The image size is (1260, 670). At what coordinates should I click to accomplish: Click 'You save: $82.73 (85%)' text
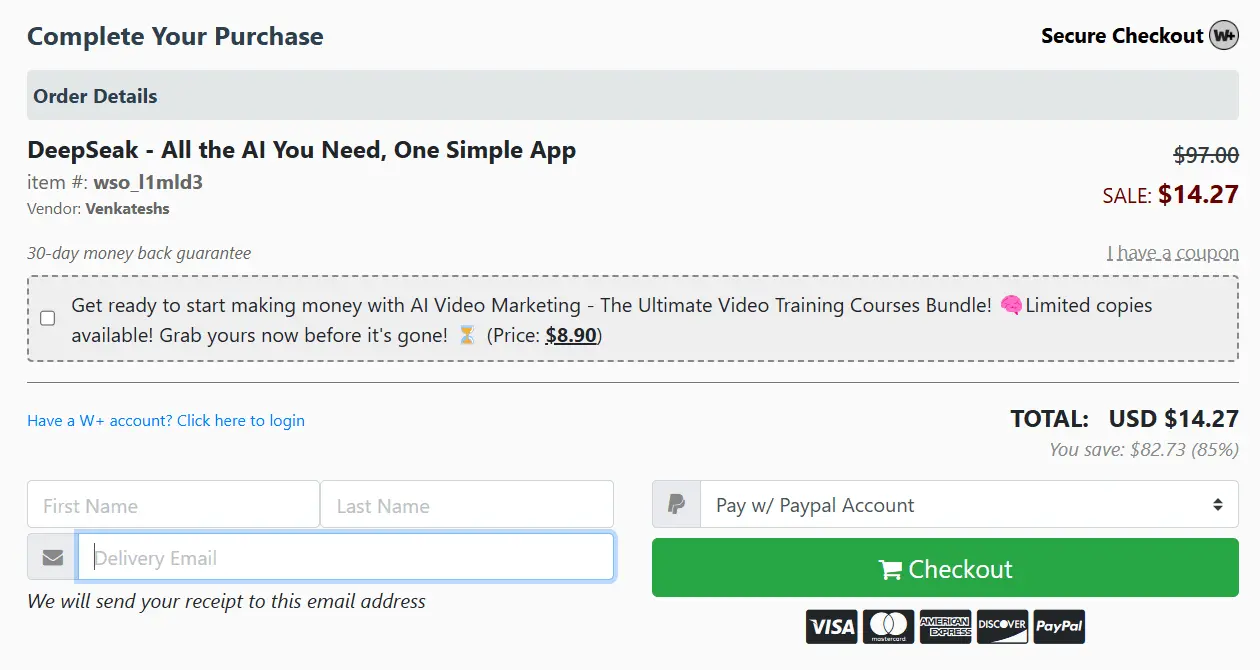coord(1144,450)
